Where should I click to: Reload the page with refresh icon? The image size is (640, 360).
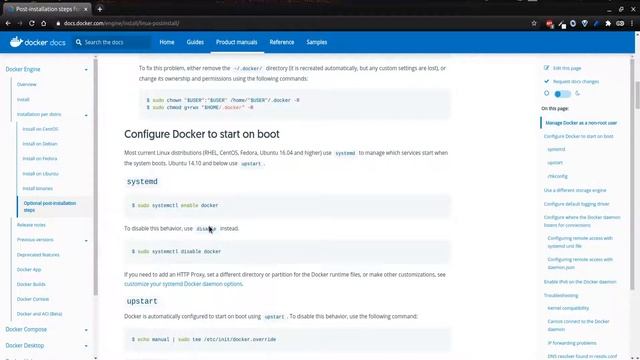(31, 23)
